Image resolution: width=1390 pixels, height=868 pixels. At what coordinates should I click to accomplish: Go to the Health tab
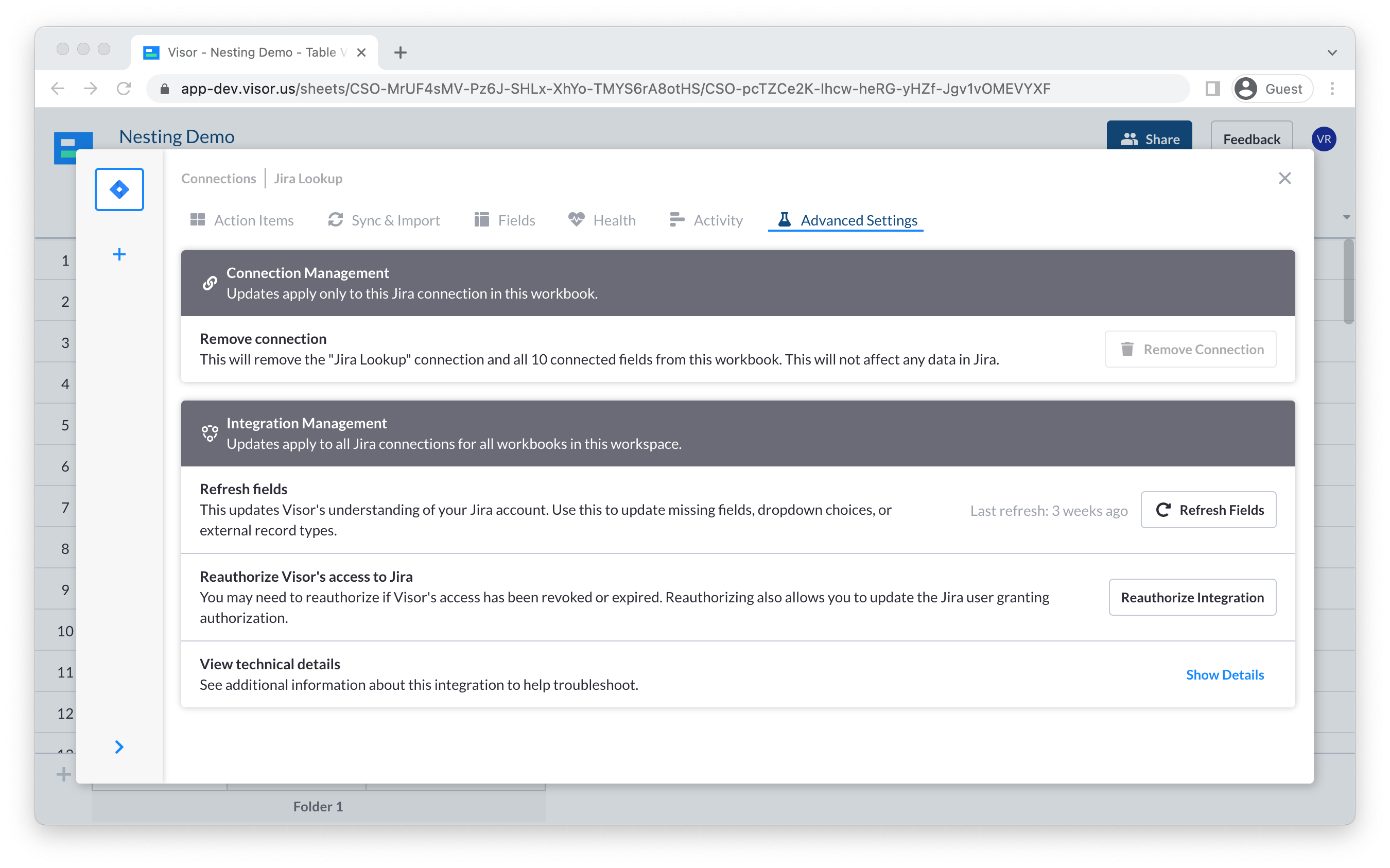pyautogui.click(x=602, y=220)
